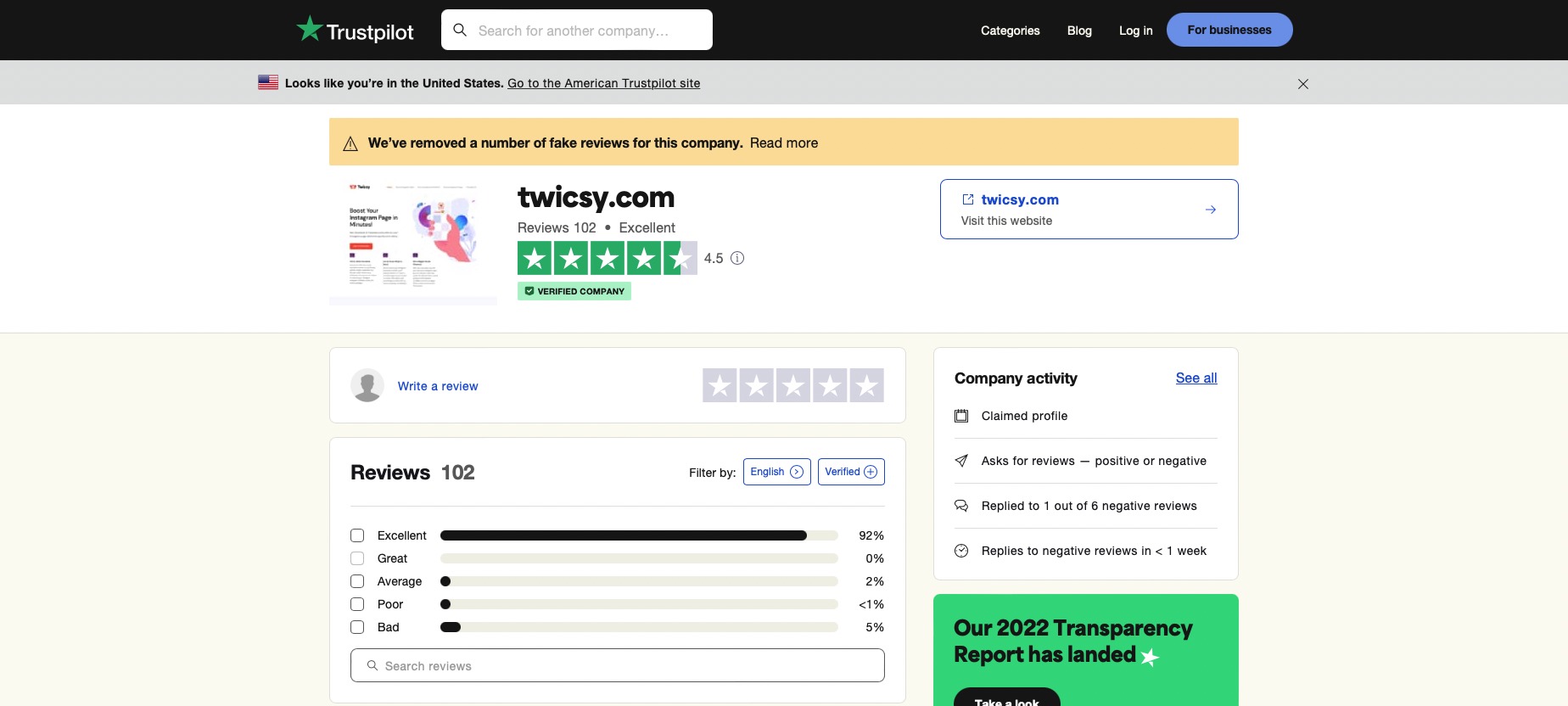Viewport: 1568px width, 706px height.
Task: Click the external link icon next to twicsy.com
Action: [x=967, y=199]
